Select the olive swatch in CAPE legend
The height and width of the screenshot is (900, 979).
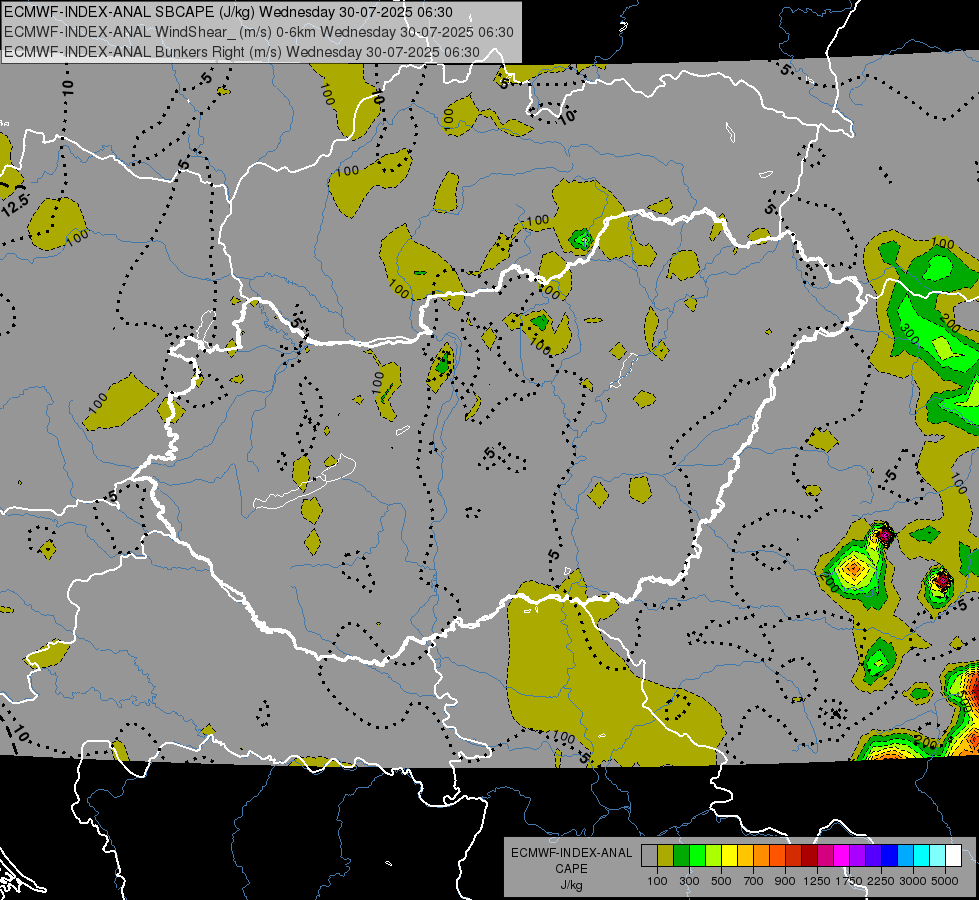coord(666,855)
